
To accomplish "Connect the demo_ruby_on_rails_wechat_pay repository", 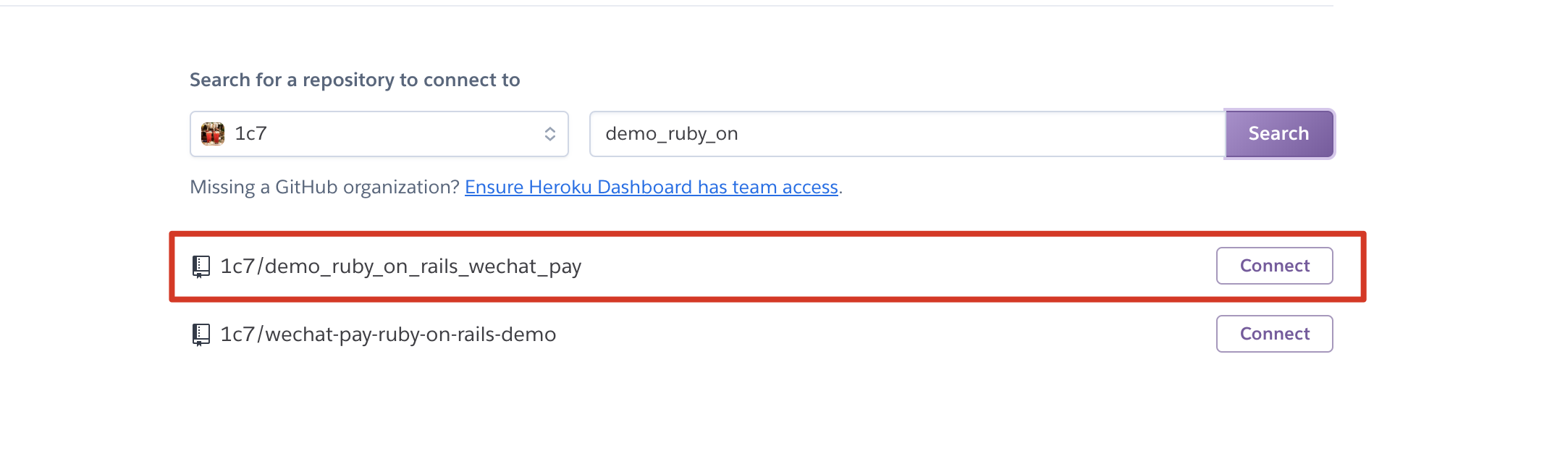I will [1274, 266].
